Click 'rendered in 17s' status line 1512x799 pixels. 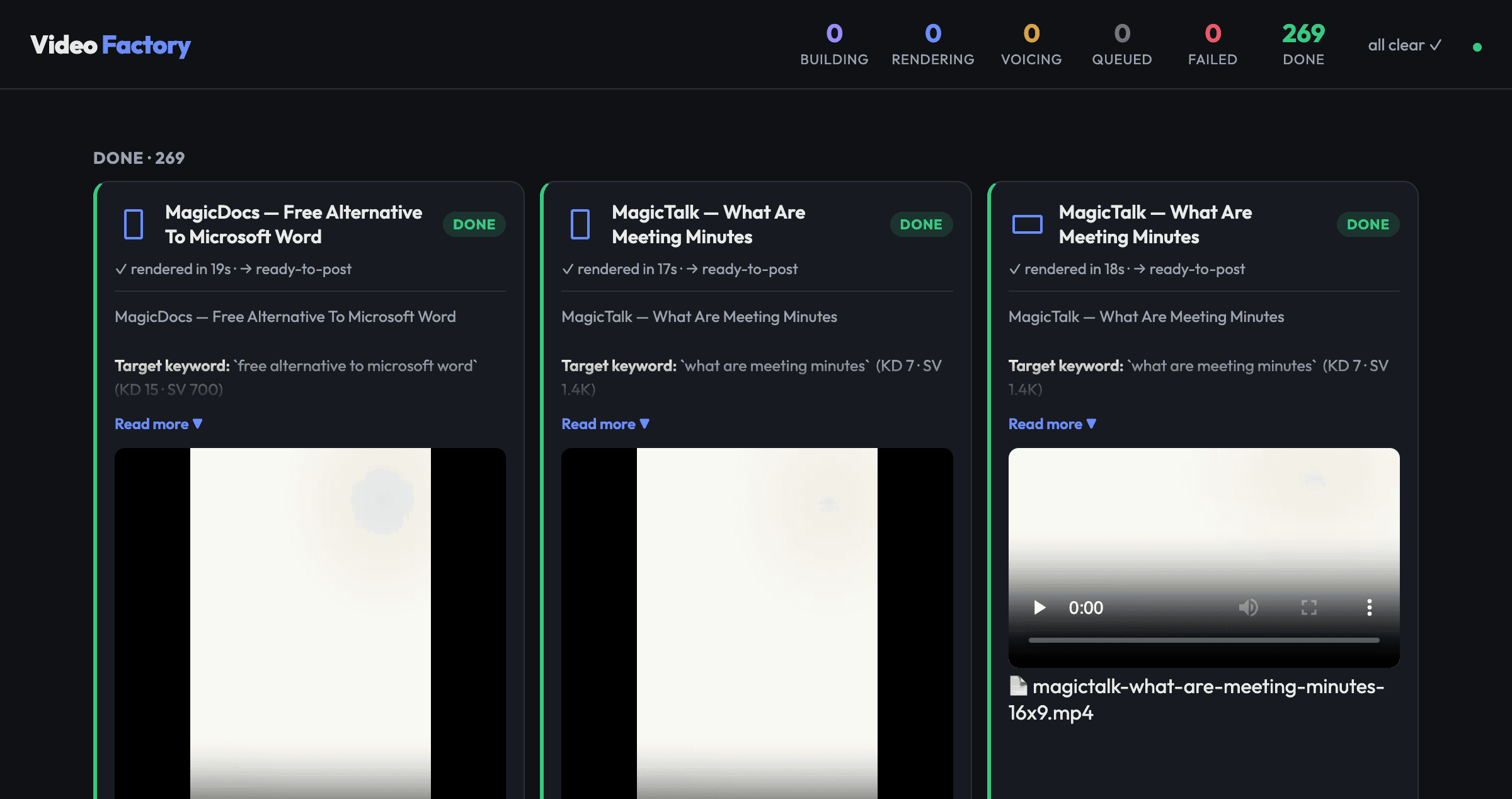pyautogui.click(x=680, y=269)
